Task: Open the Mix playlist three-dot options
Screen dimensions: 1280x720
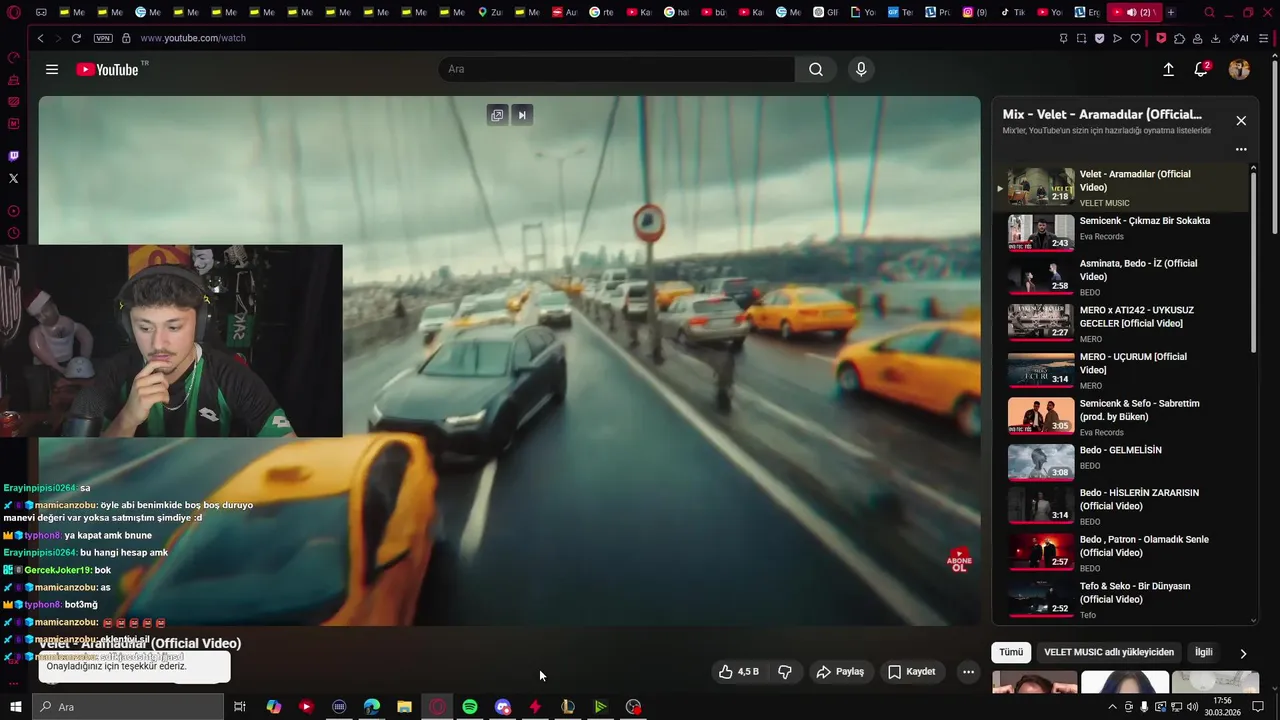Action: 1241,149
